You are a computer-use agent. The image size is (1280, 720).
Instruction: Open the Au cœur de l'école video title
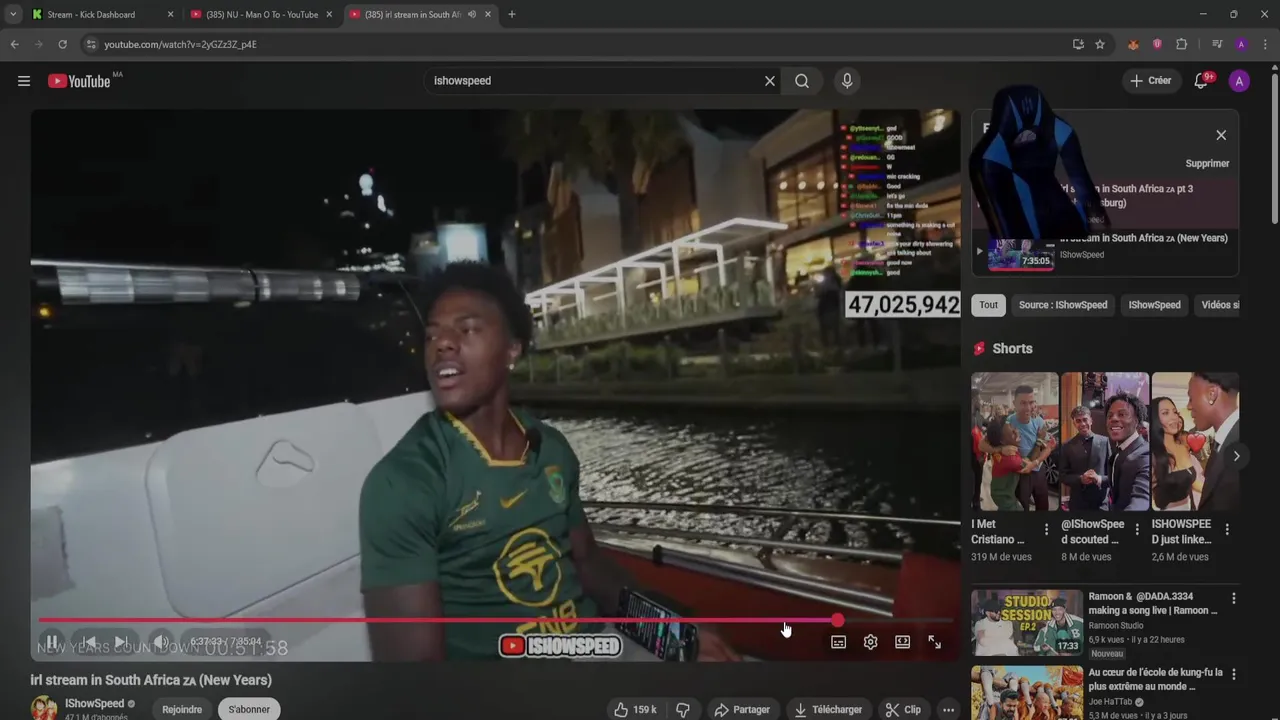[x=1155, y=680]
